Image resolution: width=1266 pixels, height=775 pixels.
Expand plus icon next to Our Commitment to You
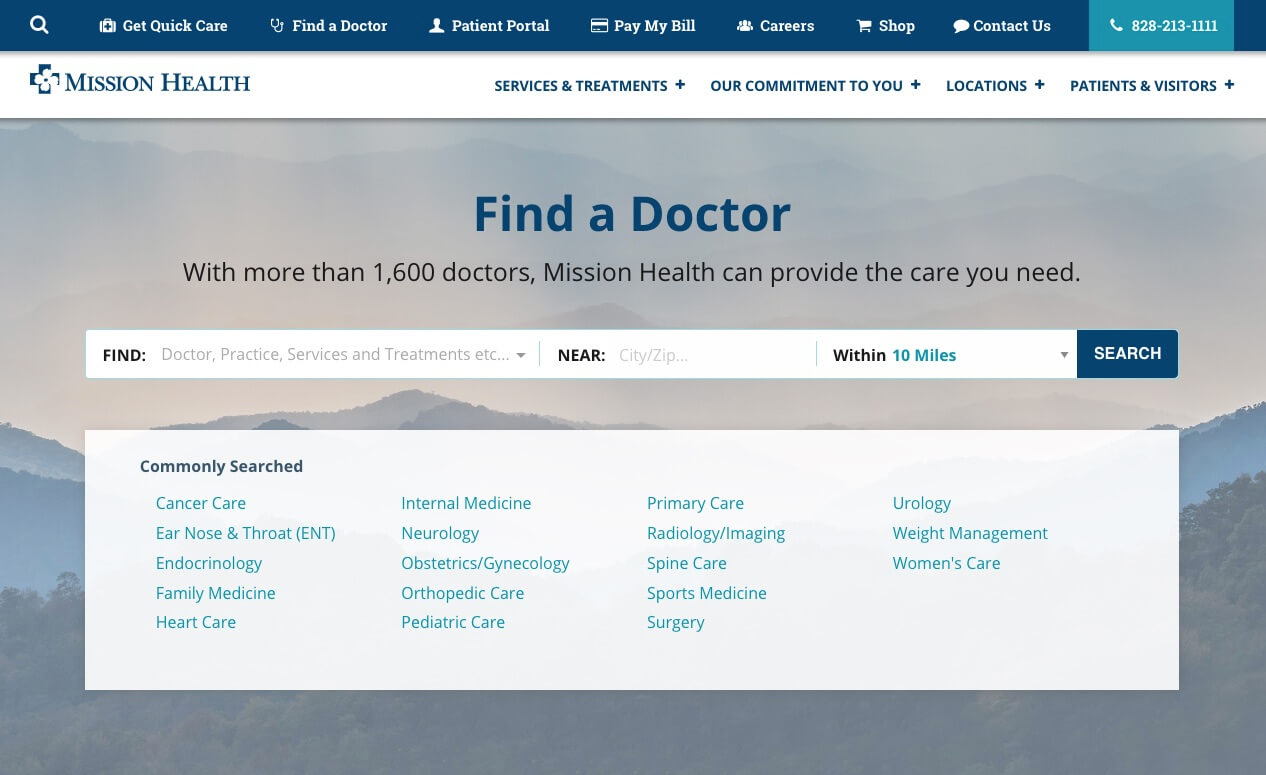pyautogui.click(x=915, y=85)
